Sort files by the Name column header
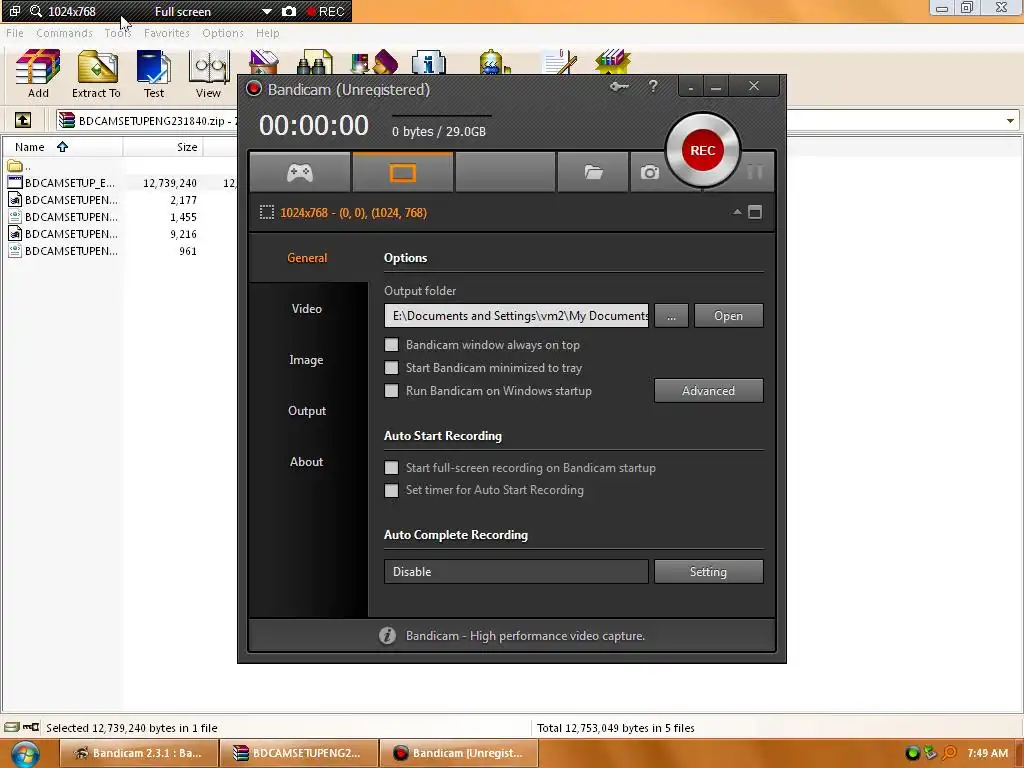This screenshot has height=768, width=1024. click(x=63, y=147)
